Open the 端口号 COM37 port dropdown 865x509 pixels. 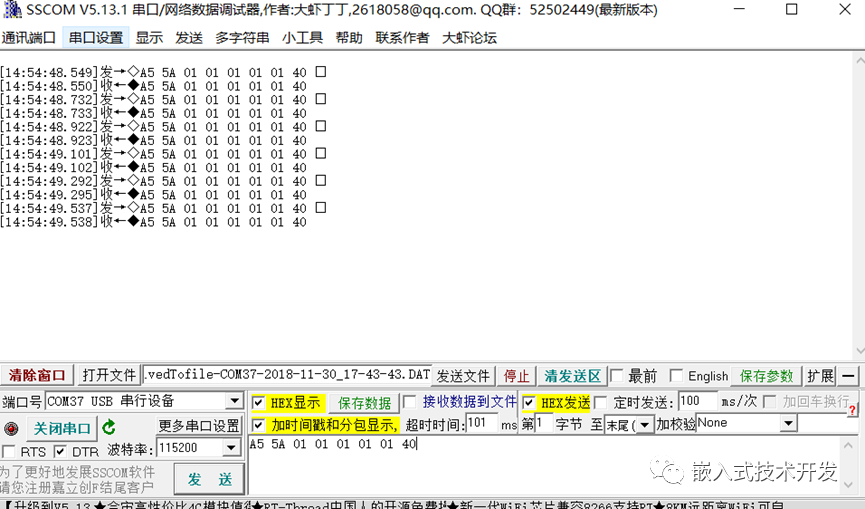point(234,401)
